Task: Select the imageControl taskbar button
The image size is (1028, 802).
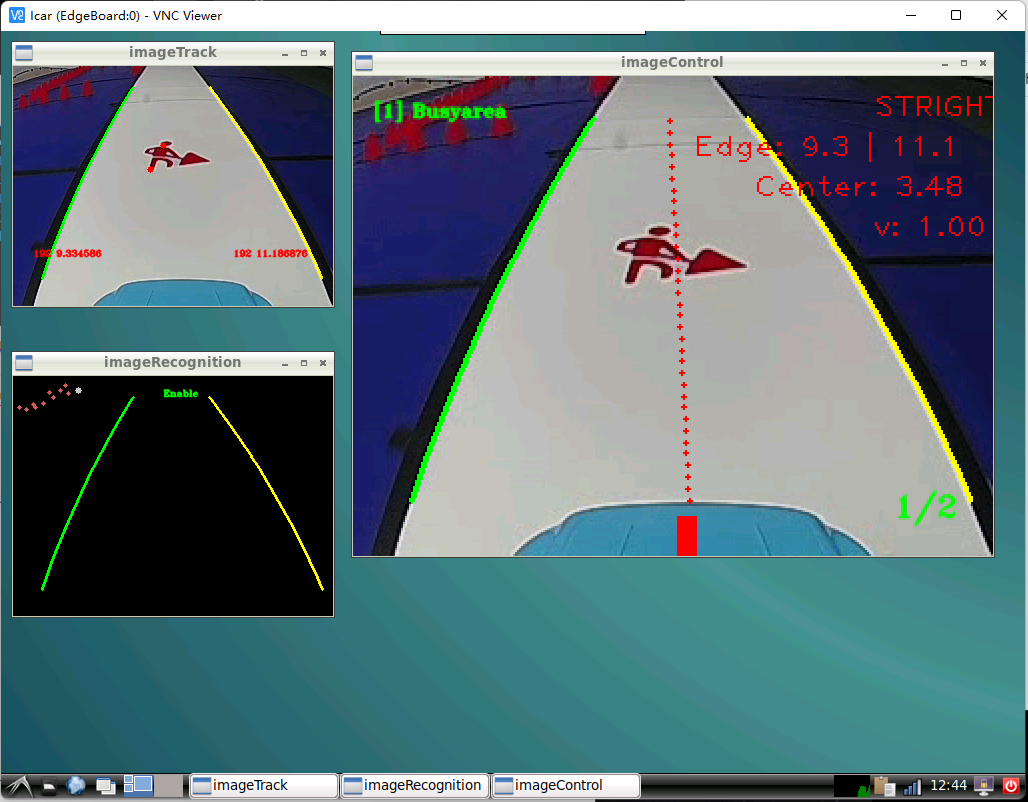Action: click(x=566, y=785)
